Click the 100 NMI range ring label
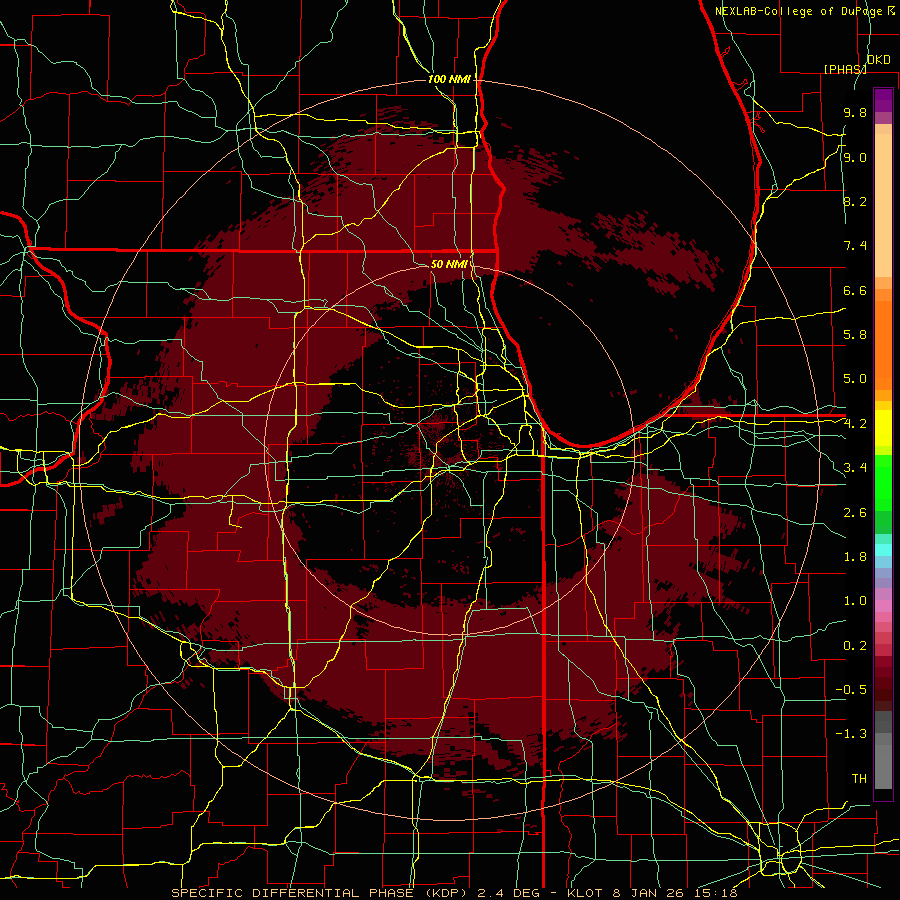This screenshot has height=900, width=900. coord(449,79)
